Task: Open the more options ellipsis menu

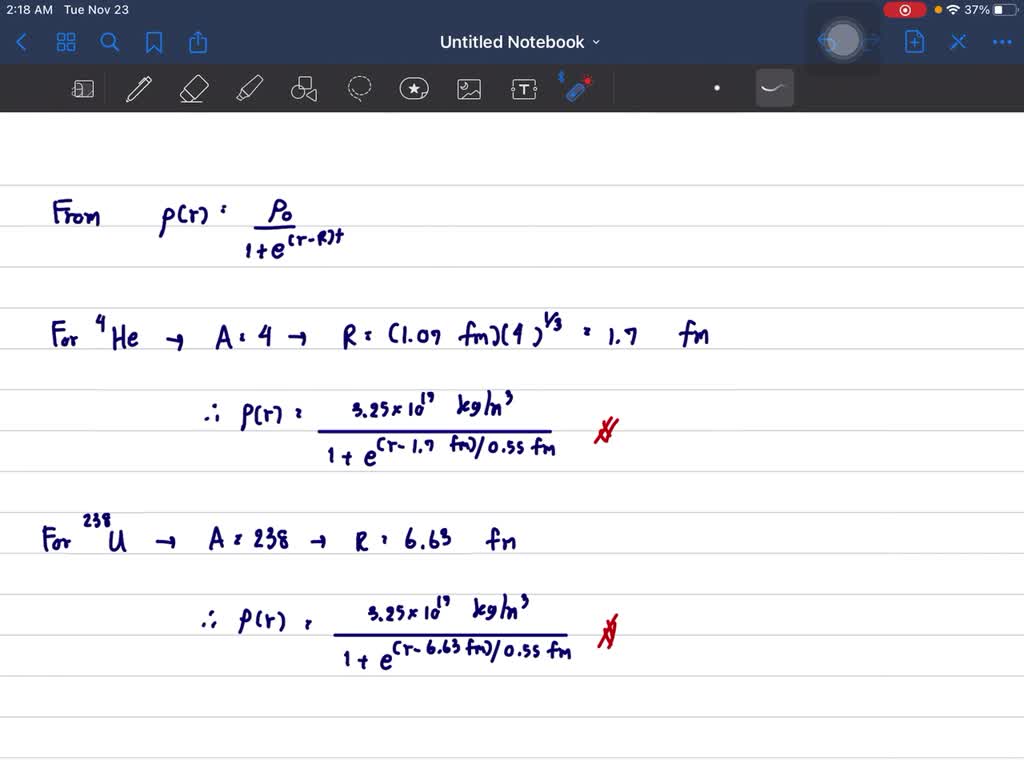Action: (x=1002, y=42)
